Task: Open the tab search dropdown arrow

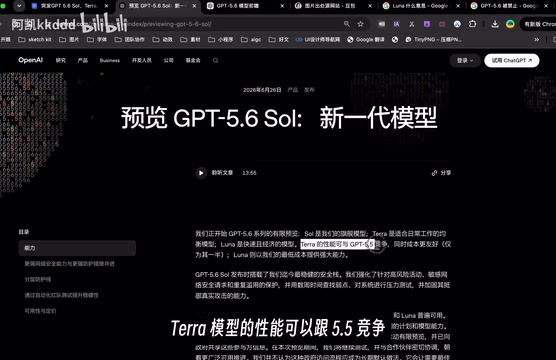Action: [19, 6]
